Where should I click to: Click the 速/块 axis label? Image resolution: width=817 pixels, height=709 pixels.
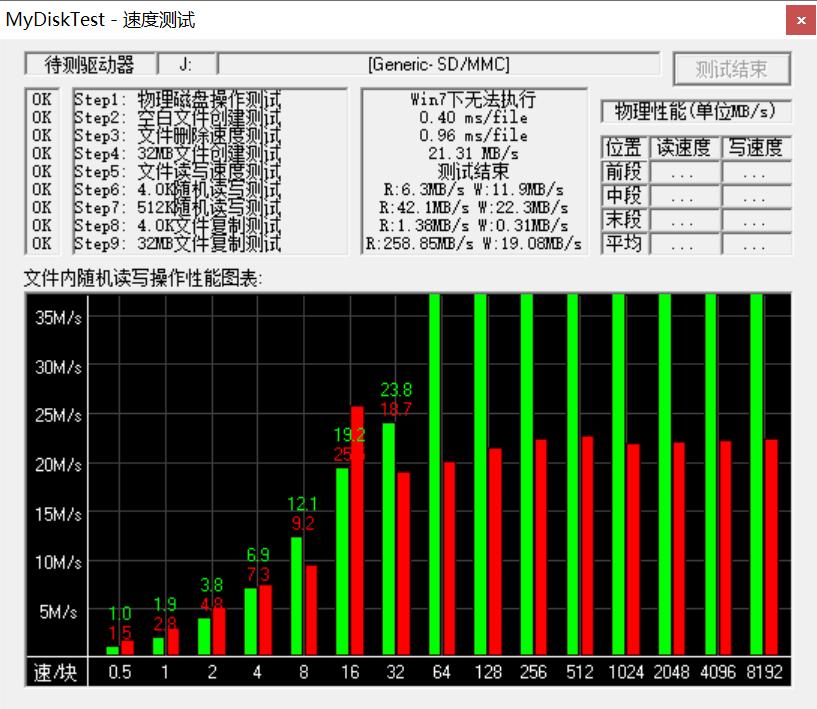[55, 672]
